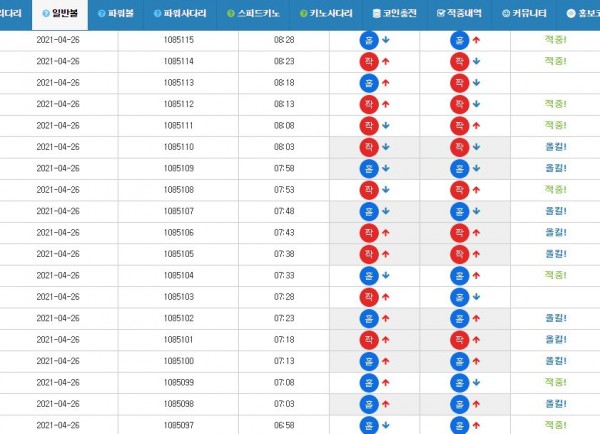This screenshot has width=600, height=434.
Task: Click 적중! result in row 1085111
Action: (555, 125)
